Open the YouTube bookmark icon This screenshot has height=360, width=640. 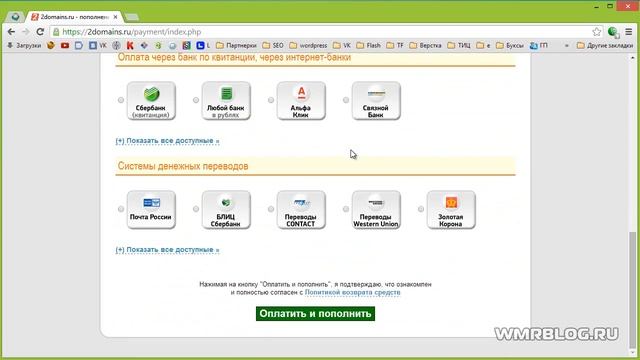coord(65,45)
